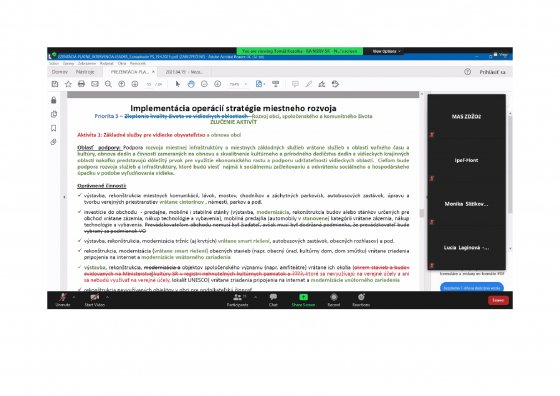Click the help question mark icon

[468, 72]
